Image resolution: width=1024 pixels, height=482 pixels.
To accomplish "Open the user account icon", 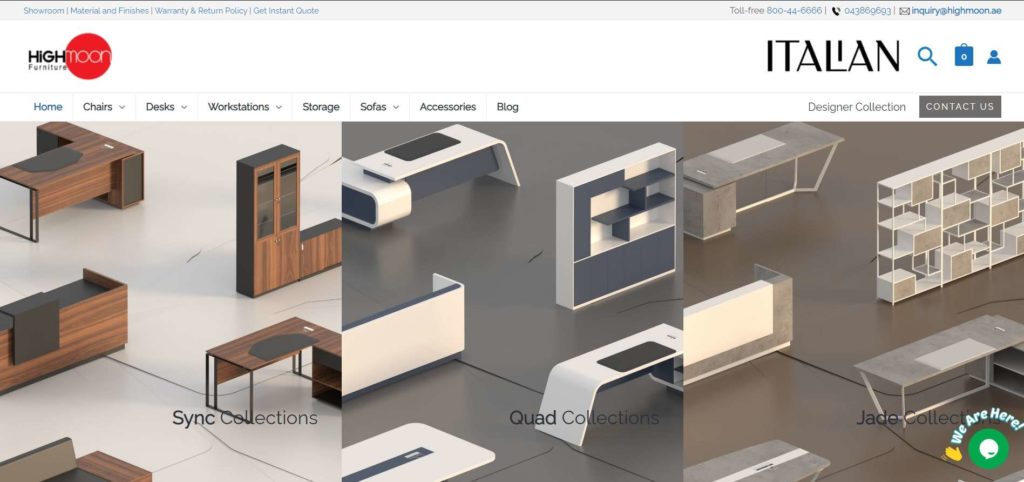I will (x=994, y=57).
